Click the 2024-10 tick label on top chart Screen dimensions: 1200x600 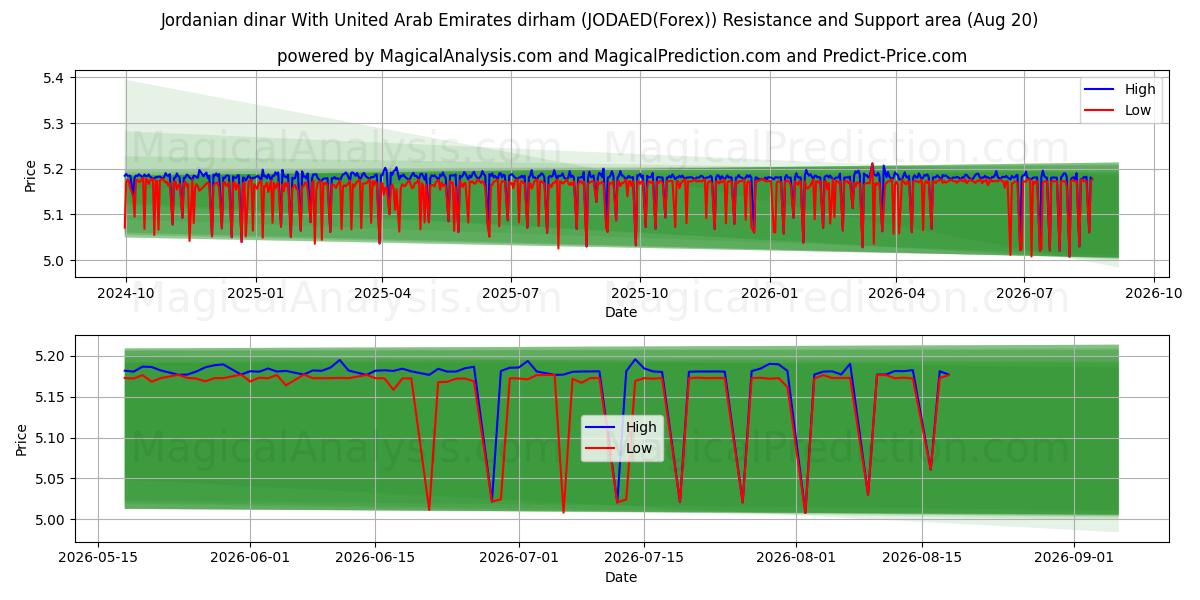[126, 295]
